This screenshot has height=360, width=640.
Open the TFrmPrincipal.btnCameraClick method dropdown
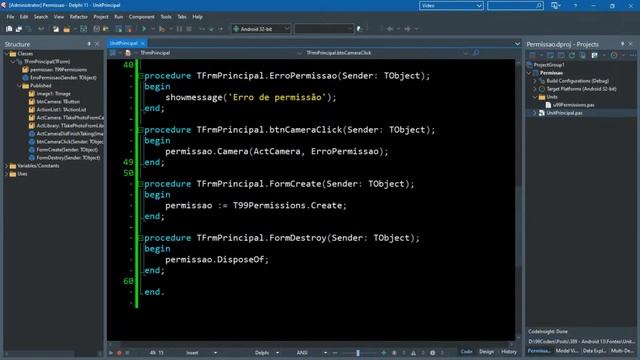tap(465, 53)
